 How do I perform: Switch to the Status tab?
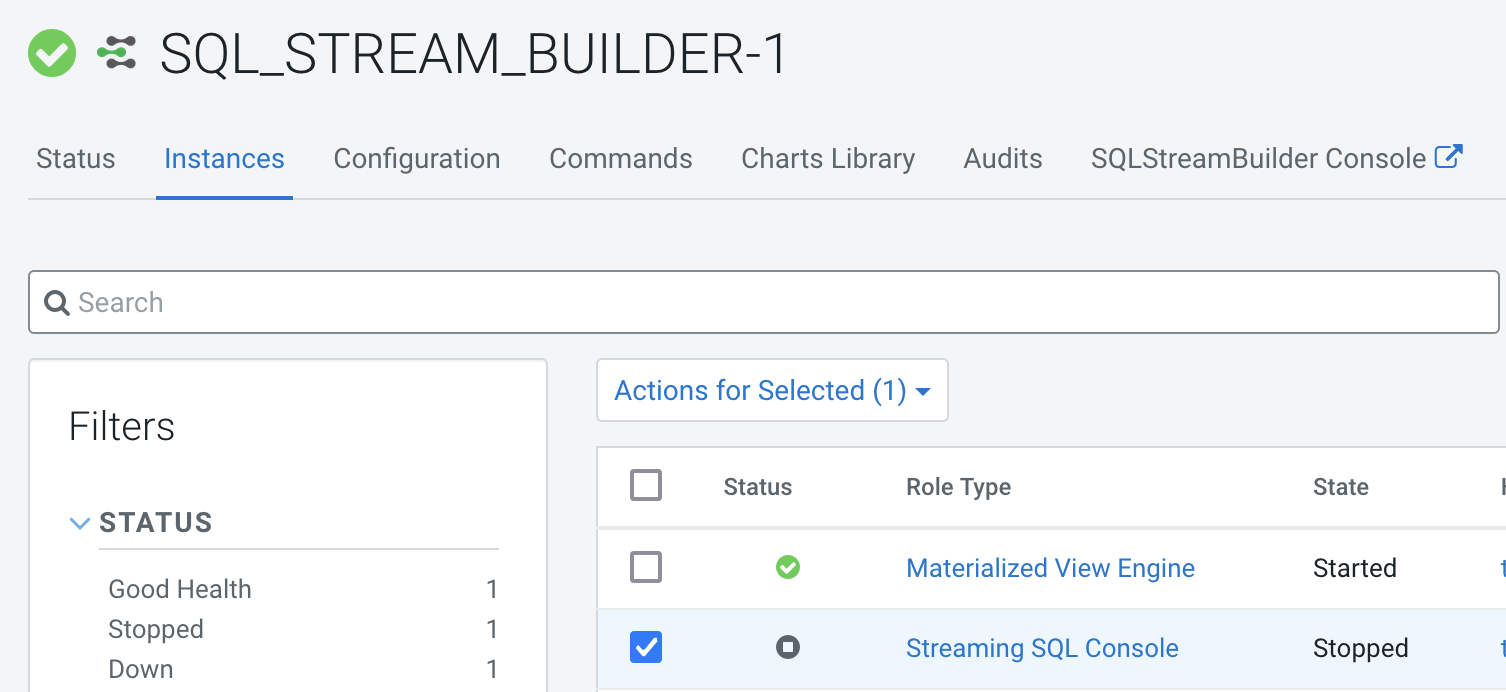(x=76, y=159)
